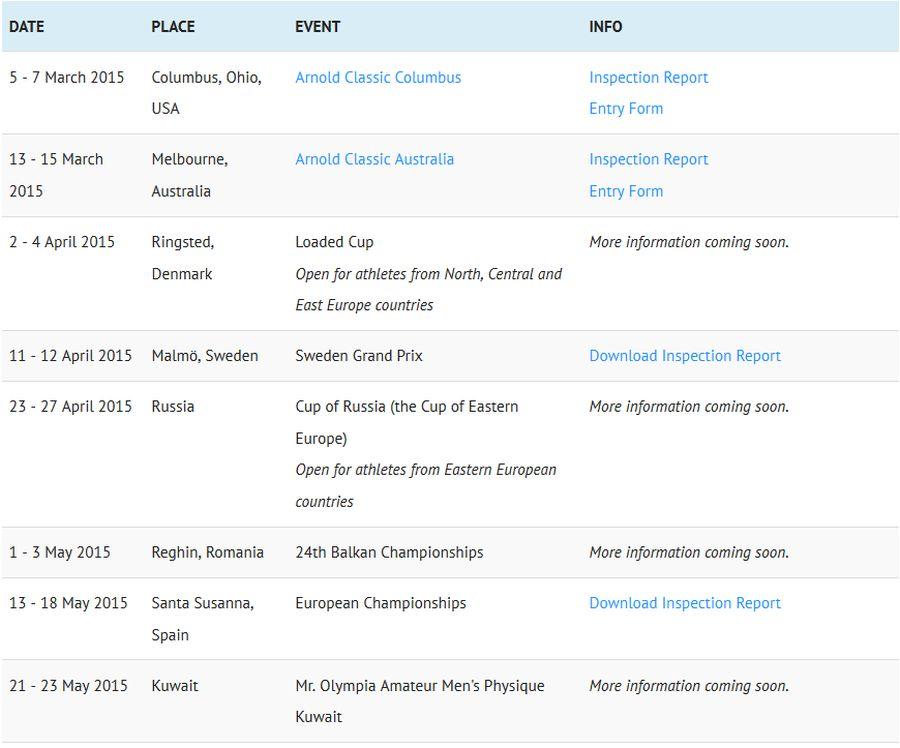
Task: Click the Ringsted, Denmark place cell
Action: click(x=182, y=258)
